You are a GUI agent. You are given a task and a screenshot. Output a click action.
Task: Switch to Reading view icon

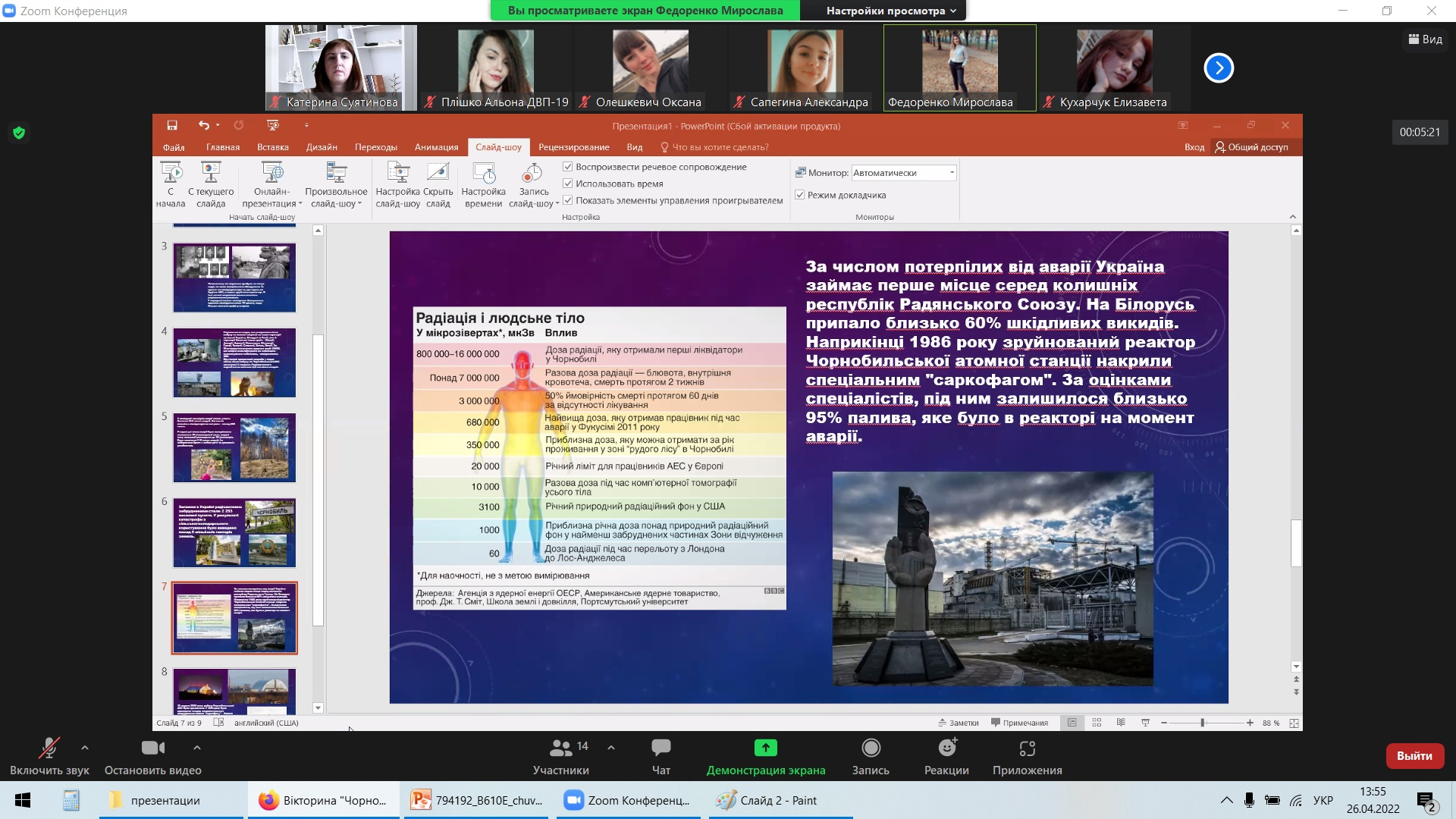tap(1121, 723)
